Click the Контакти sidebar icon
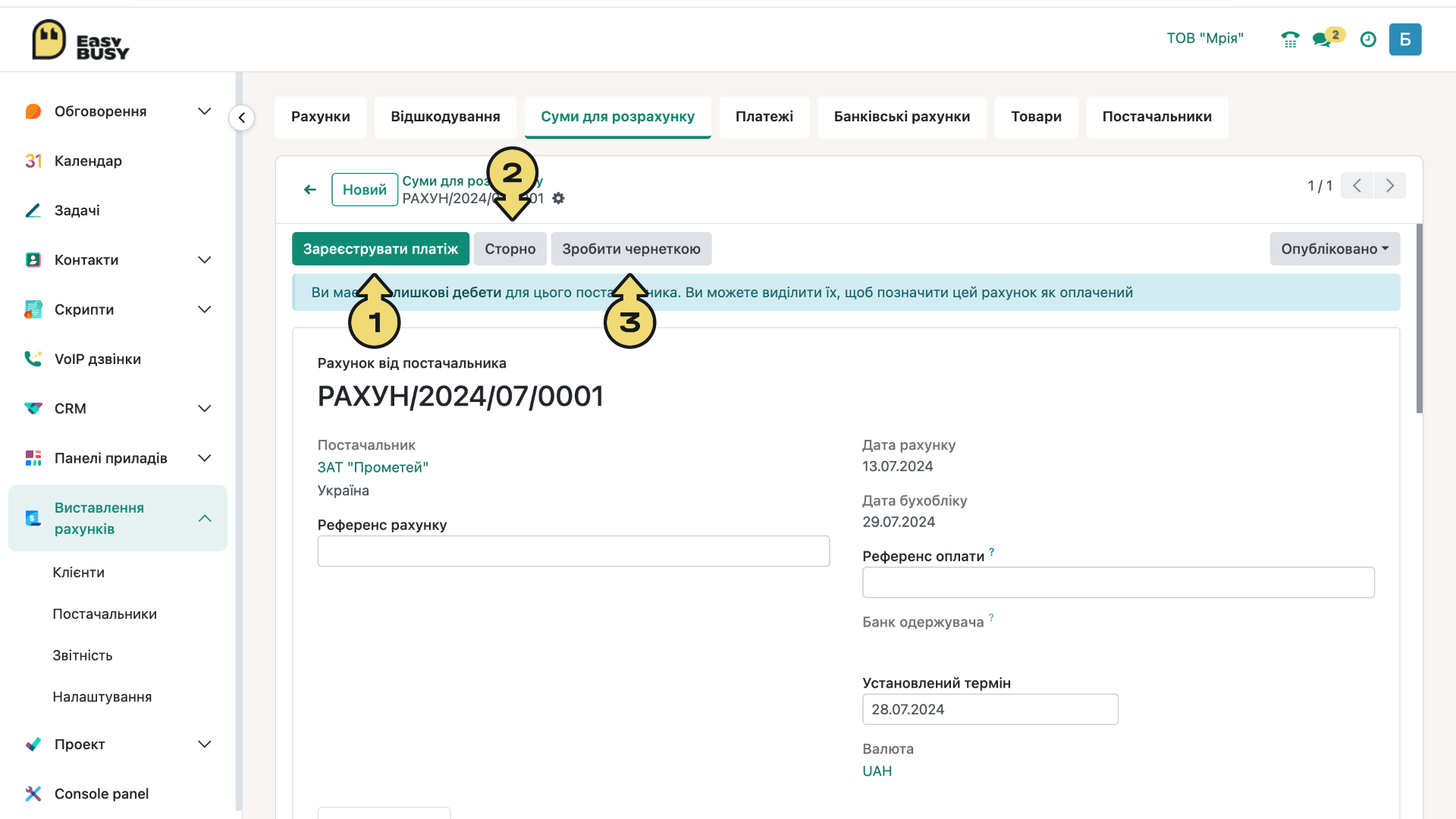1456x819 pixels. tap(33, 260)
